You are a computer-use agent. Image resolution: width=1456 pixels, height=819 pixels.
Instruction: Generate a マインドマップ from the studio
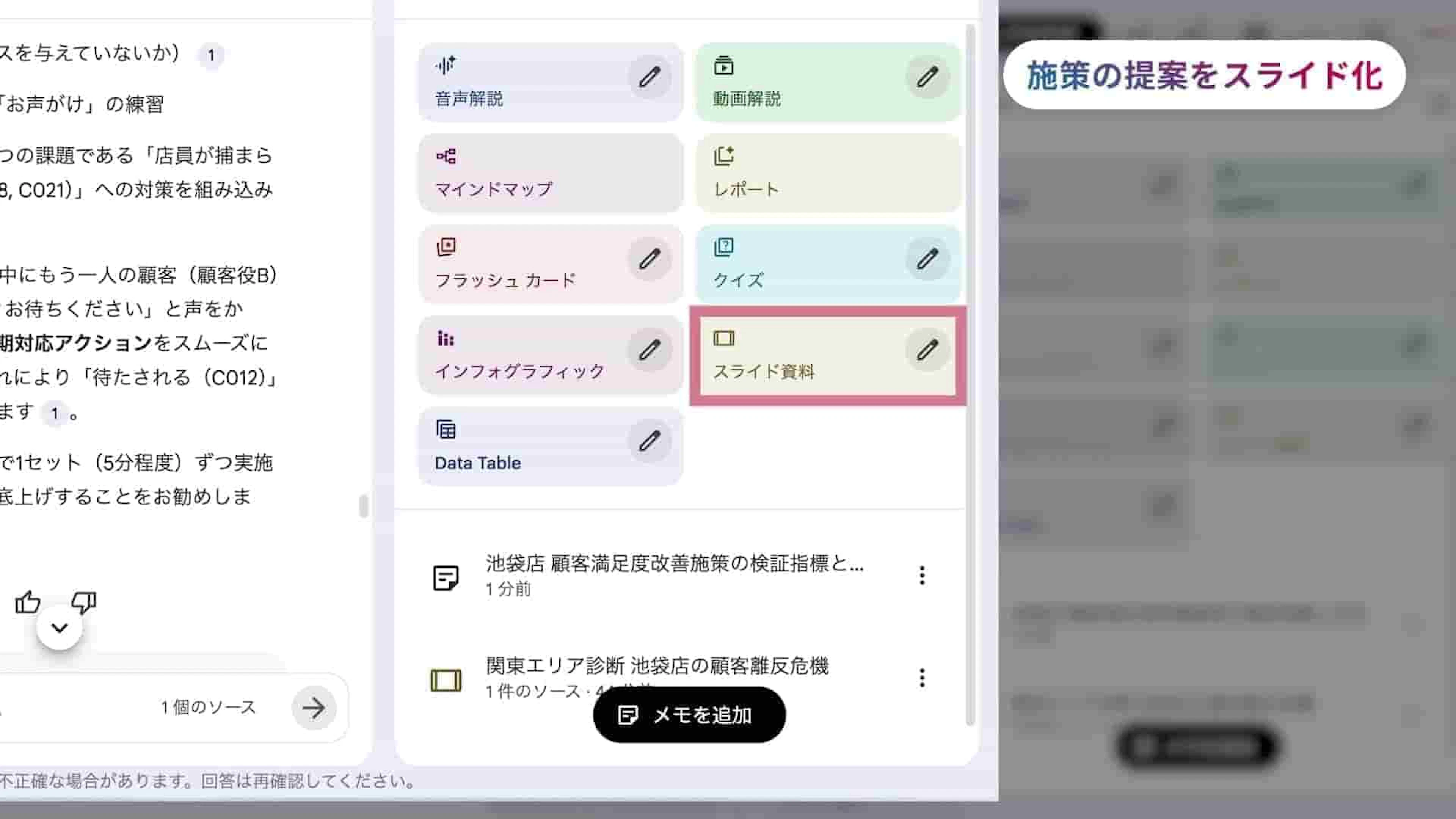(551, 173)
